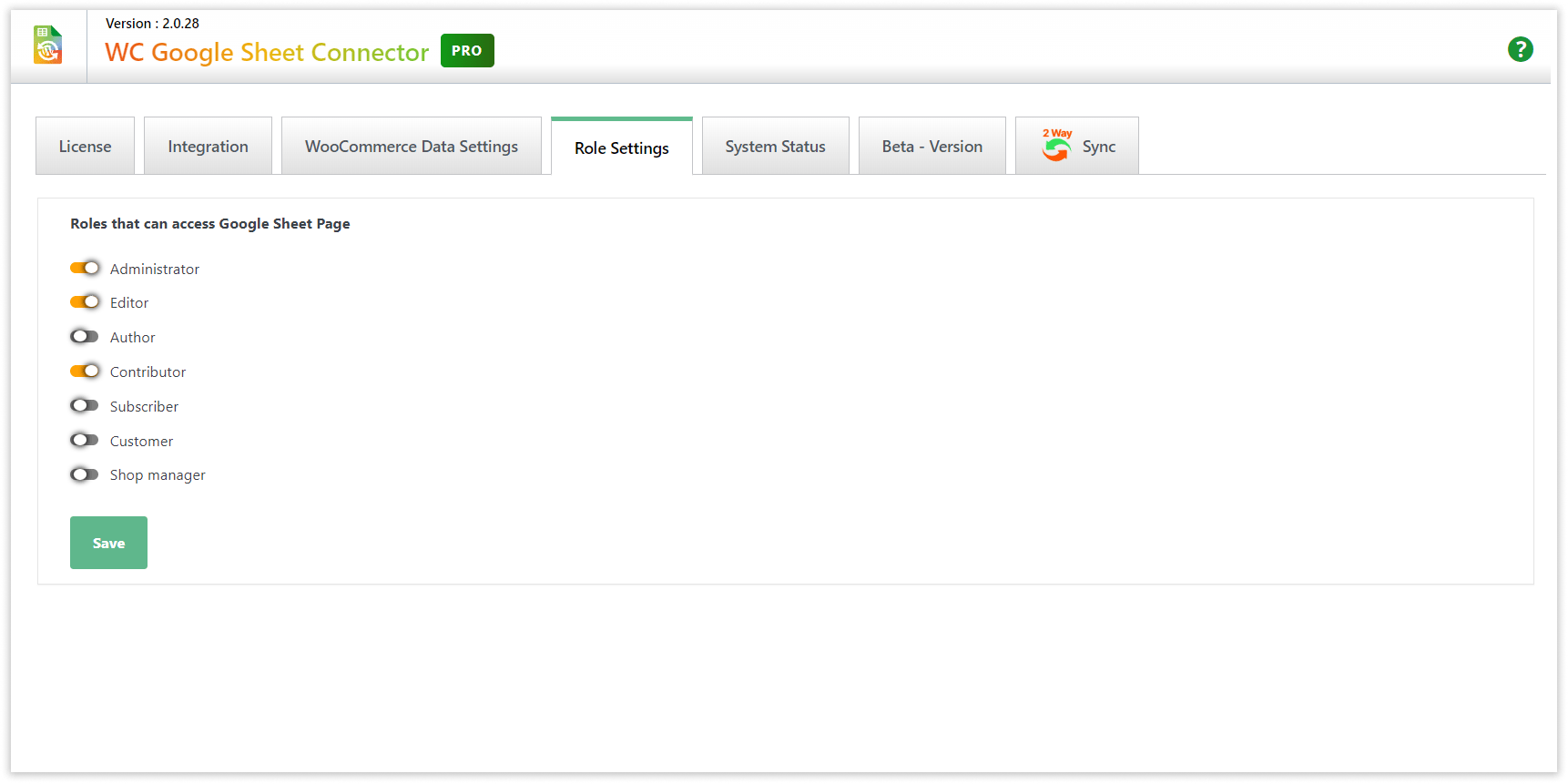1568x784 pixels.
Task: Switch off the Contributor role toggle
Action: 85,371
